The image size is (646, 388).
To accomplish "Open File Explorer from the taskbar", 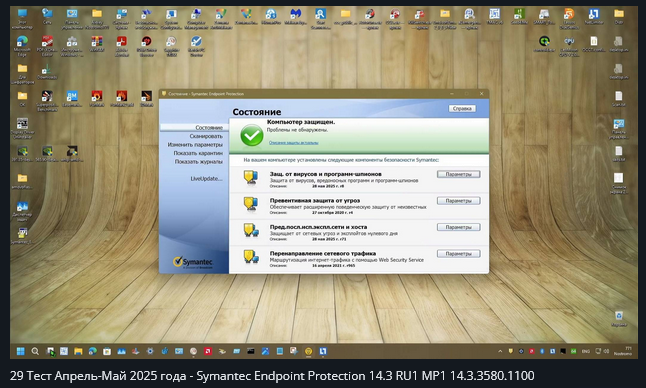I will pos(78,351).
